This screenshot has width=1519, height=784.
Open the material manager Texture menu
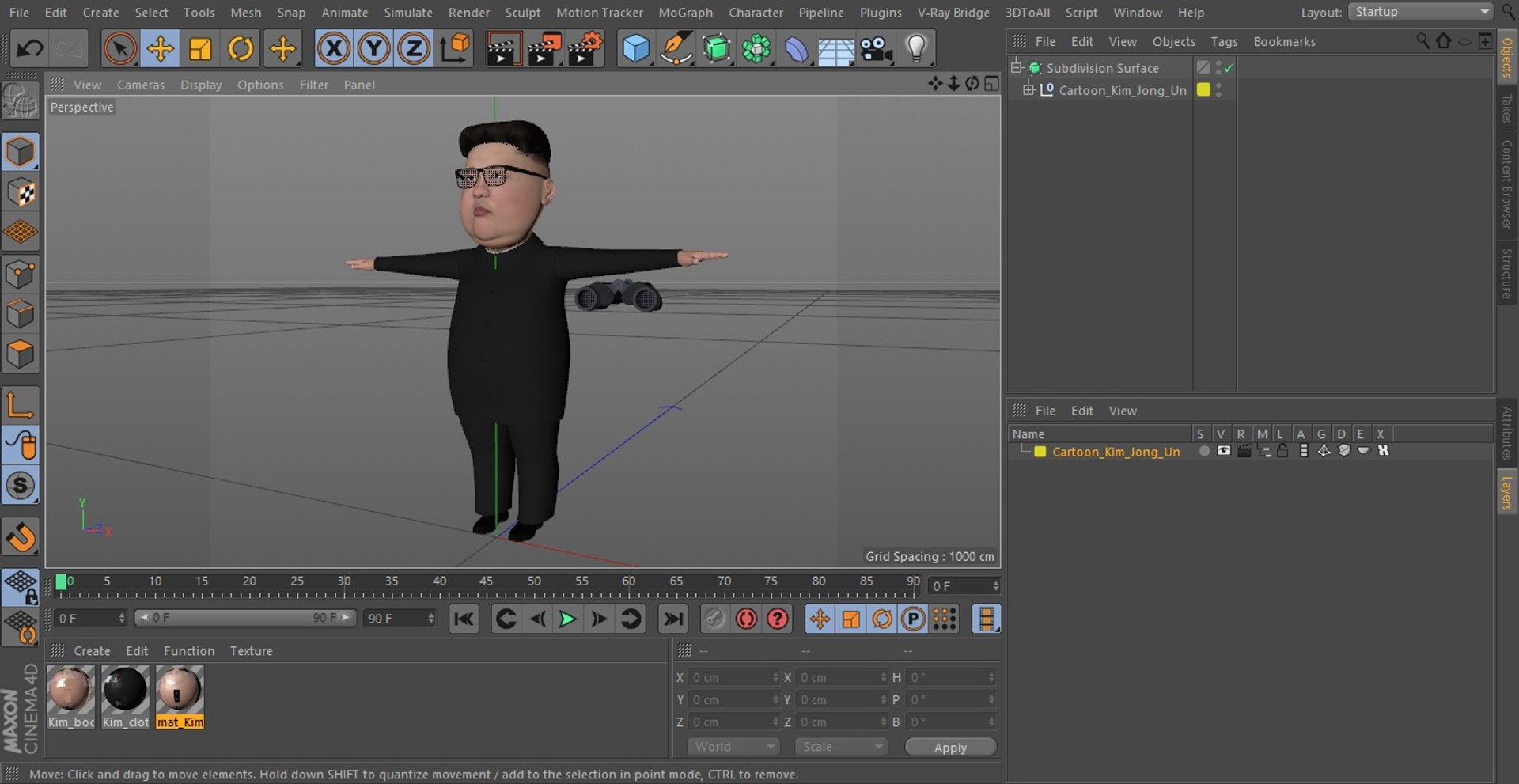coord(251,650)
